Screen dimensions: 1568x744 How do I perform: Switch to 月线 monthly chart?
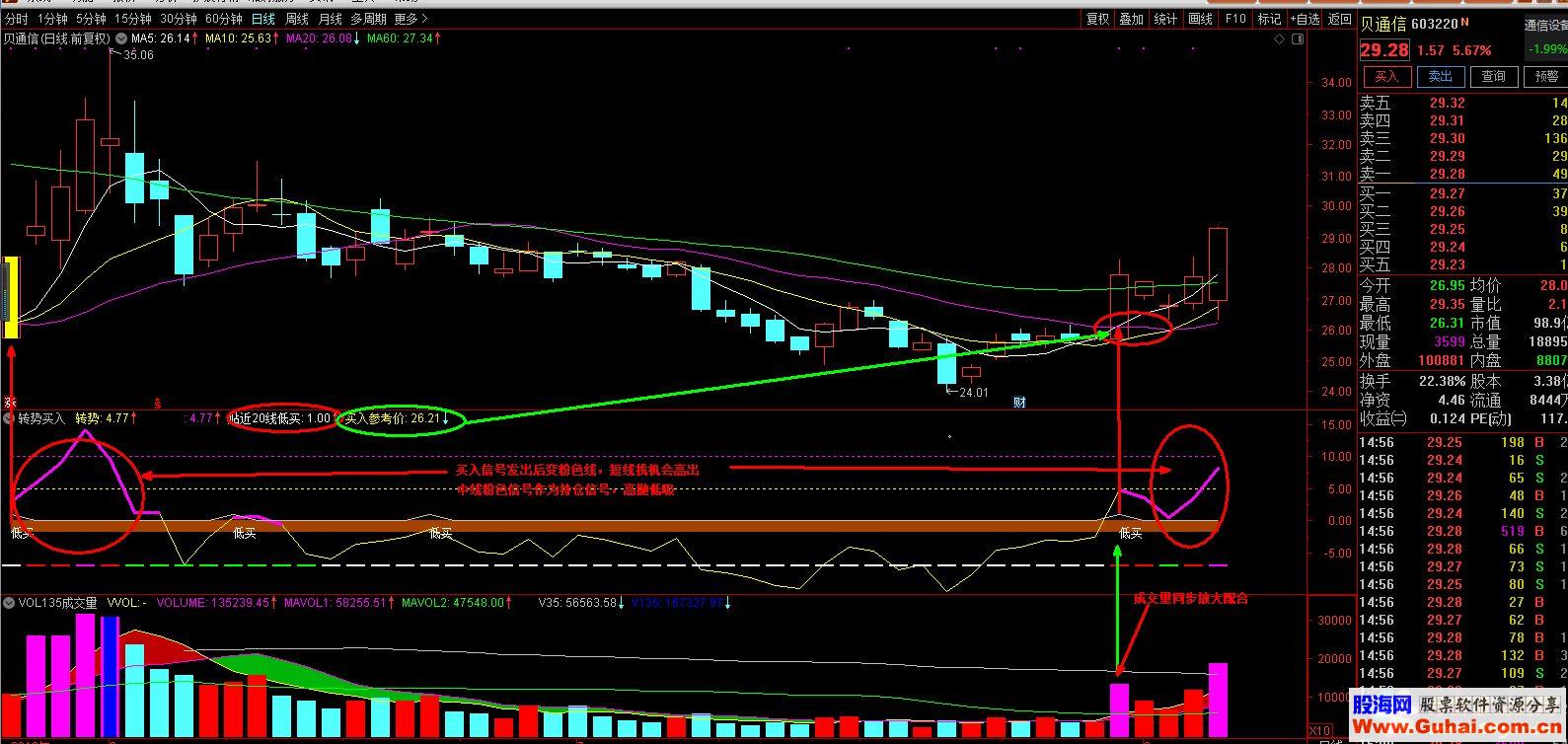[x=331, y=19]
